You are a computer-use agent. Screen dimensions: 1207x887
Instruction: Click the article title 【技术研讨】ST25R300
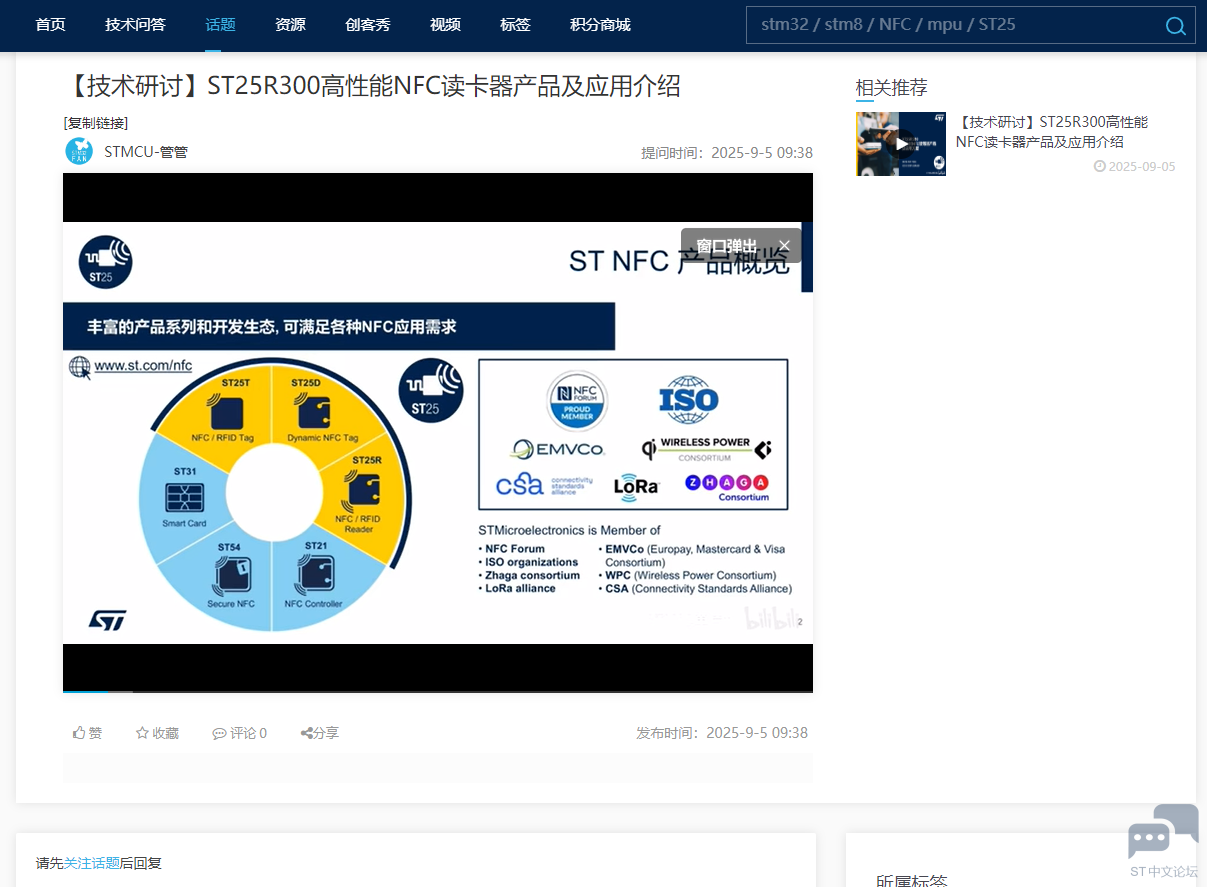point(372,86)
